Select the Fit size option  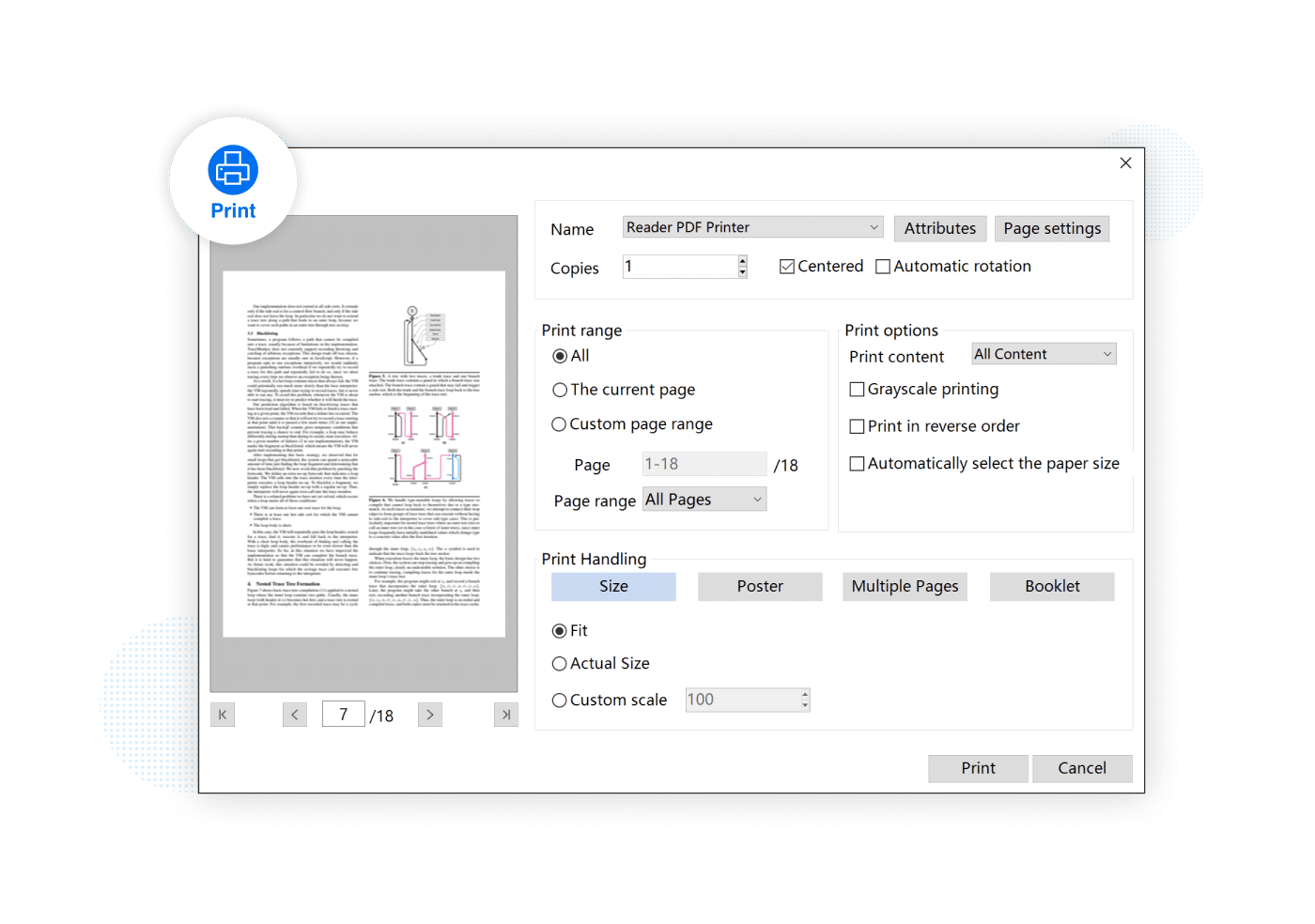[x=560, y=631]
